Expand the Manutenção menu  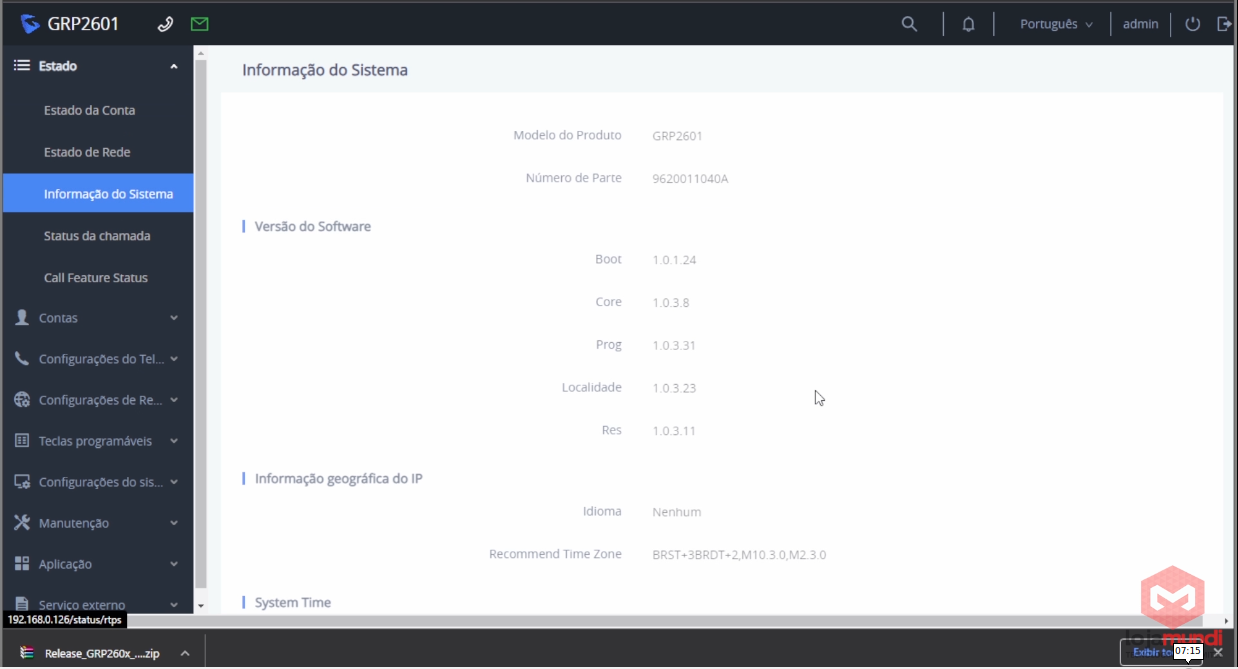pos(174,523)
